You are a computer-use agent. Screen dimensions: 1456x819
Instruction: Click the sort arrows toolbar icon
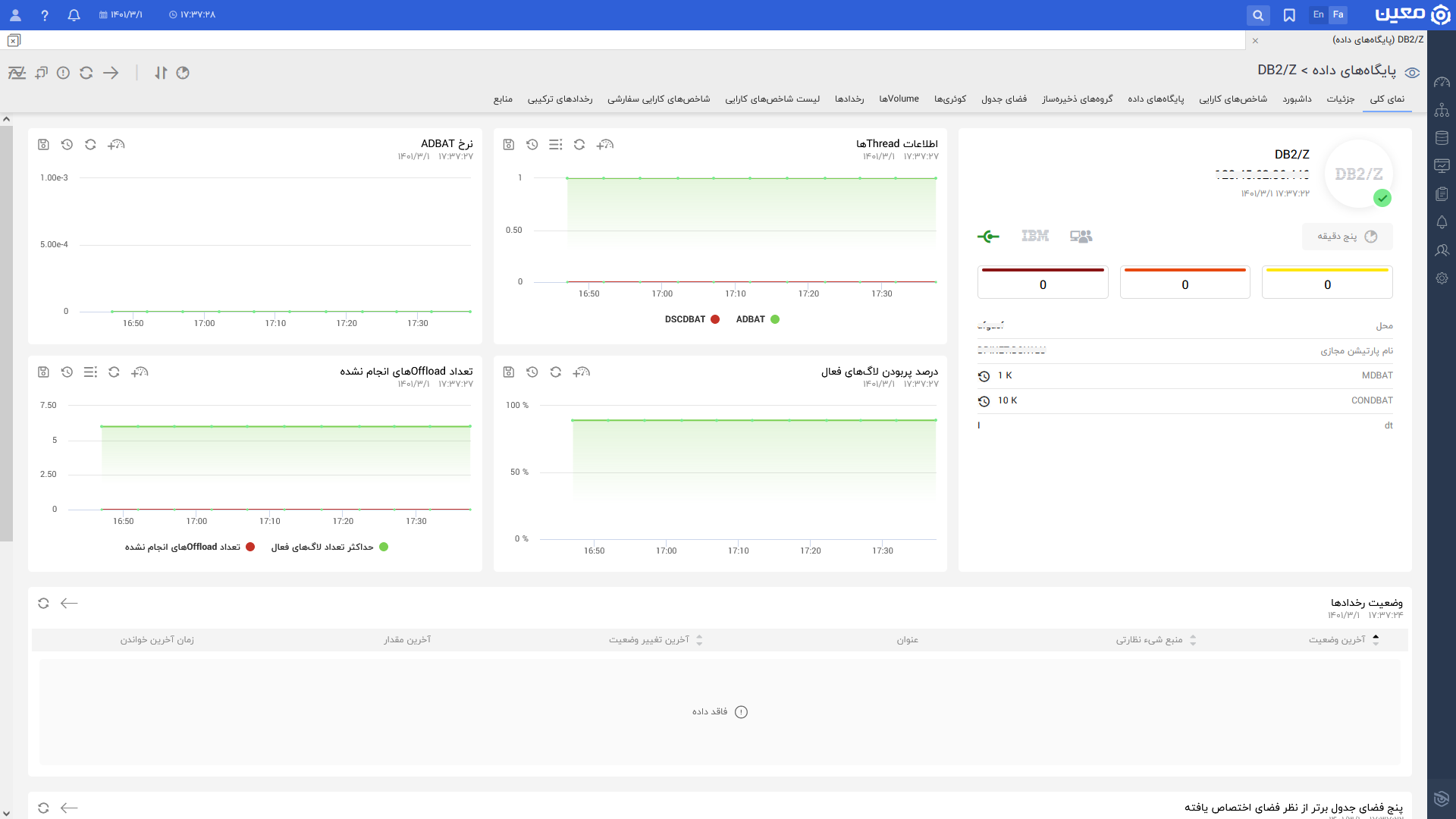tap(161, 73)
